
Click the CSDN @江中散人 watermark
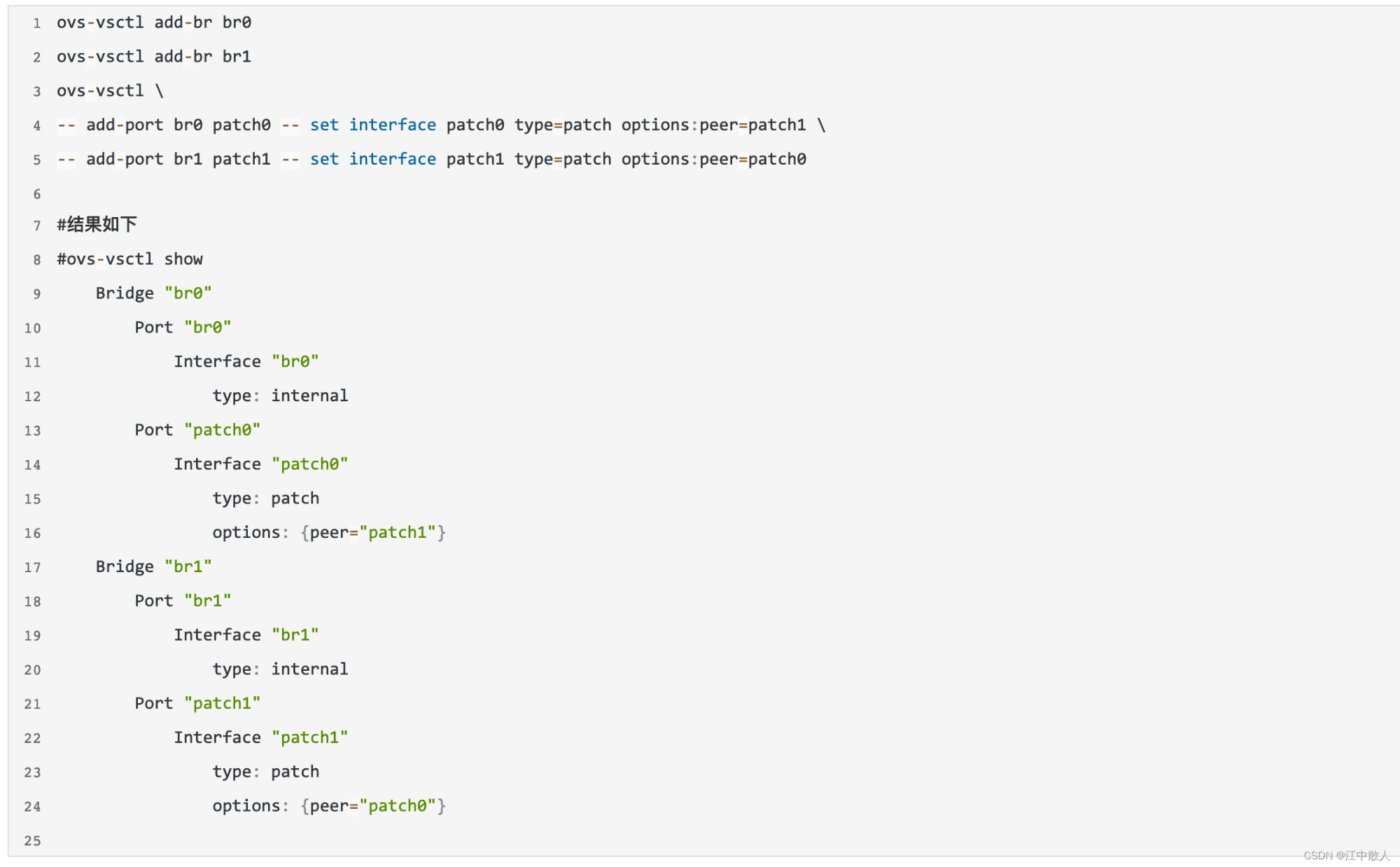pyautogui.click(x=1346, y=856)
